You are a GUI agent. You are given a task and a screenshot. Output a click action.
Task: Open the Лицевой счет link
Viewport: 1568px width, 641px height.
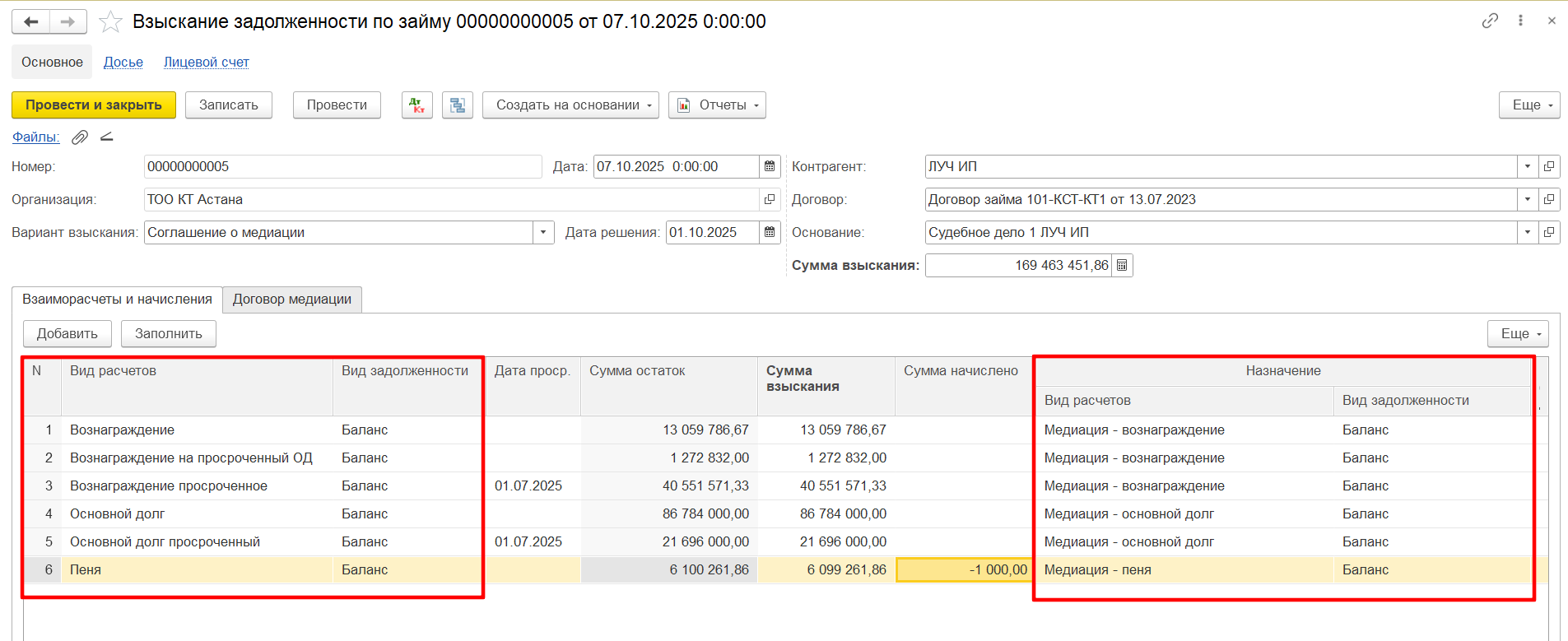pyautogui.click(x=207, y=62)
